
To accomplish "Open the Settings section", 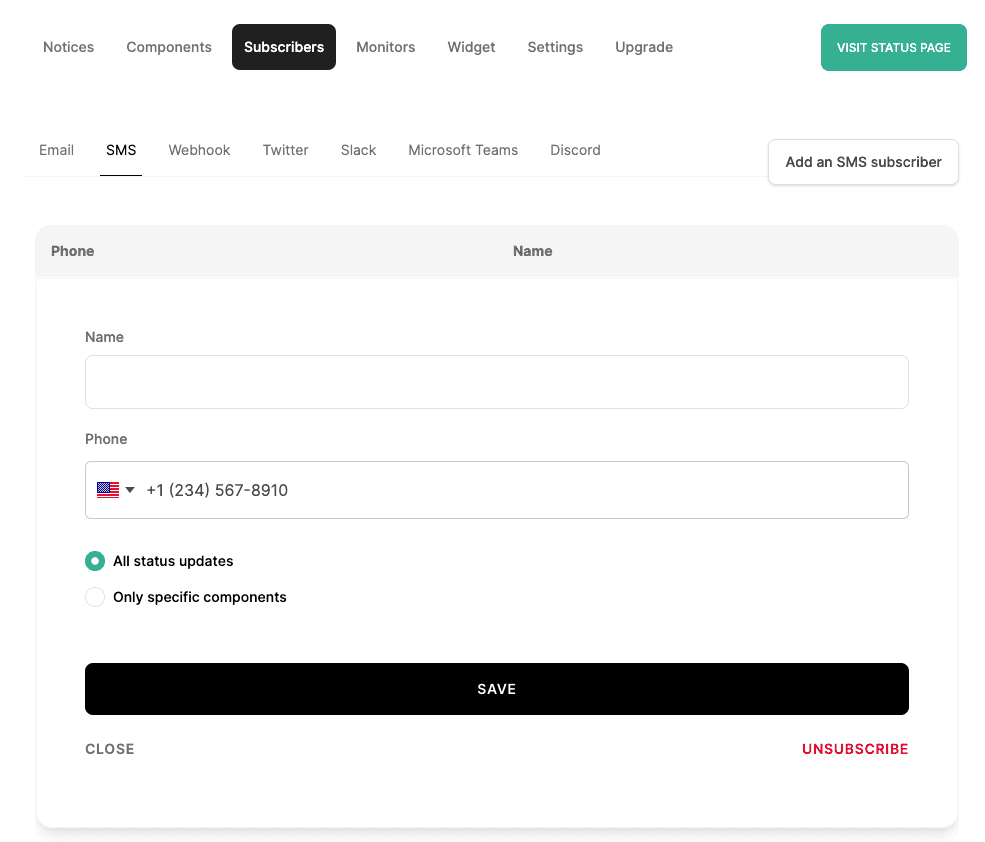I will point(555,47).
